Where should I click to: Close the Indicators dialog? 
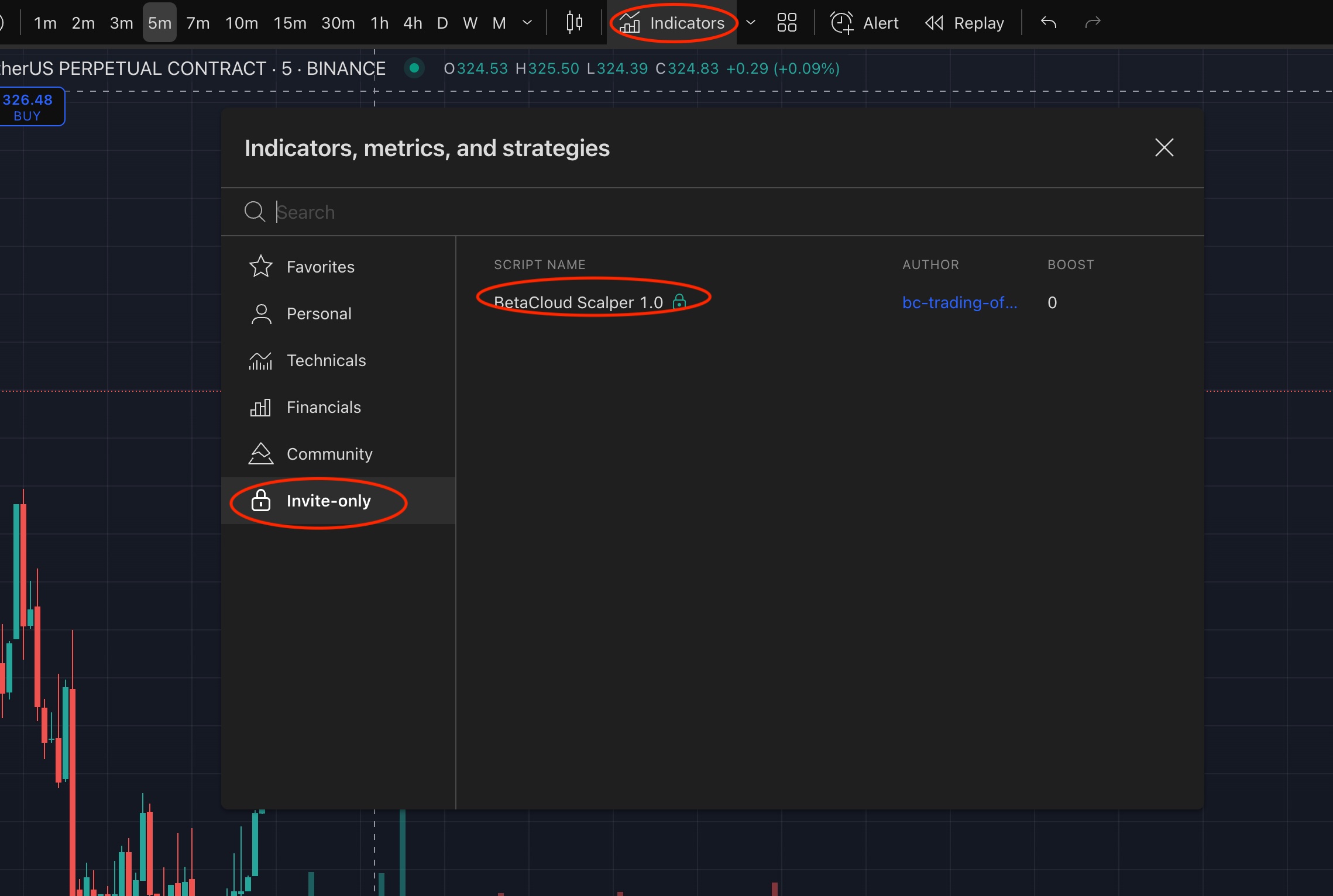pos(1164,147)
